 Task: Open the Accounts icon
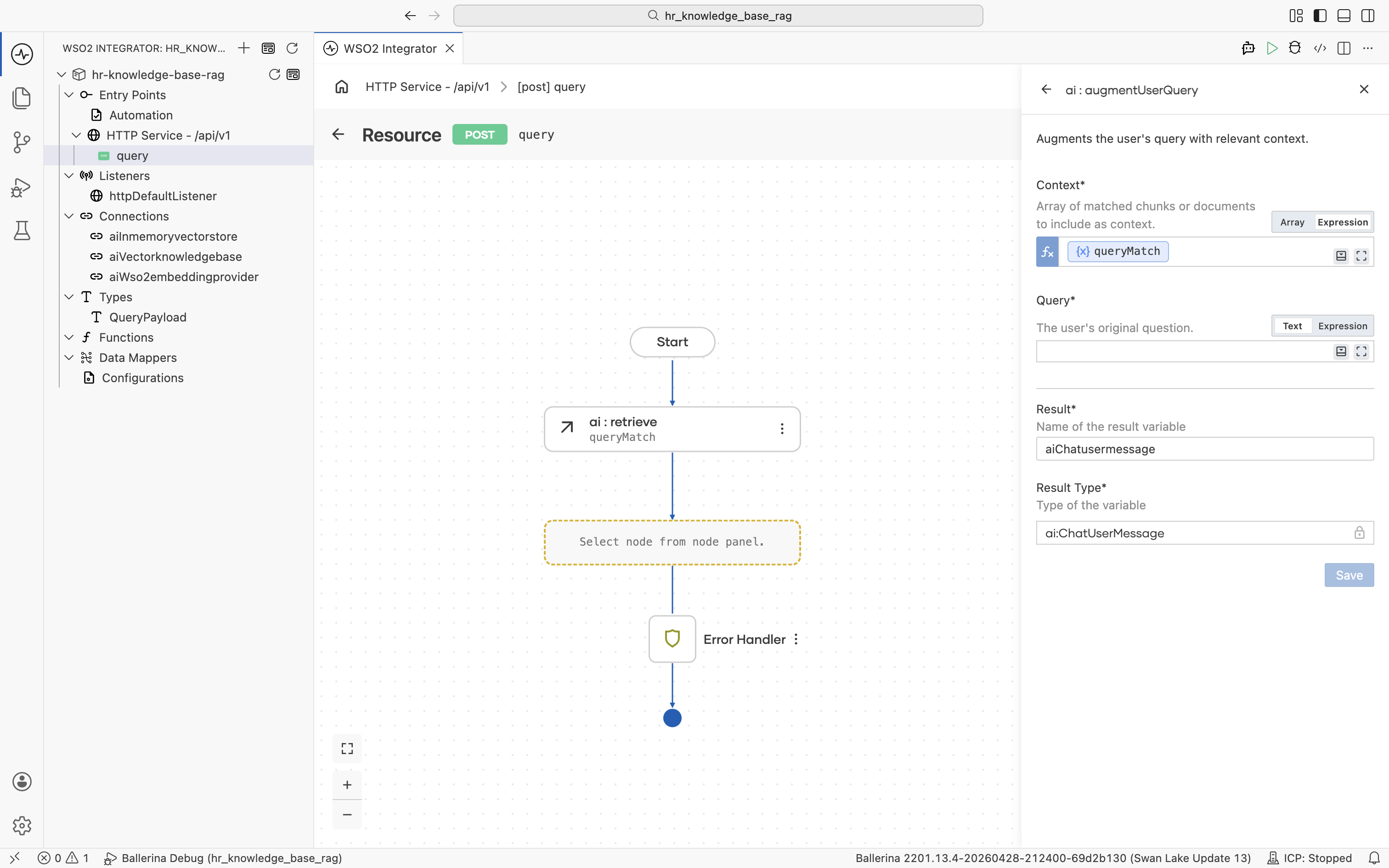pyautogui.click(x=22, y=781)
